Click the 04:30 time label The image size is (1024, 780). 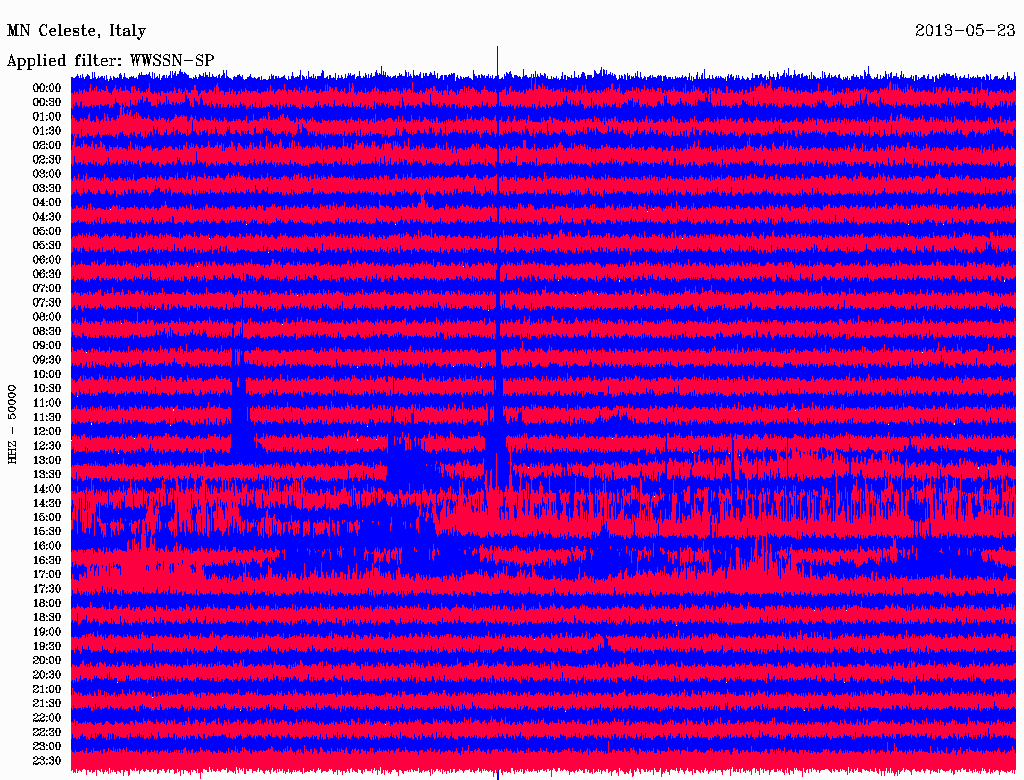click(47, 216)
